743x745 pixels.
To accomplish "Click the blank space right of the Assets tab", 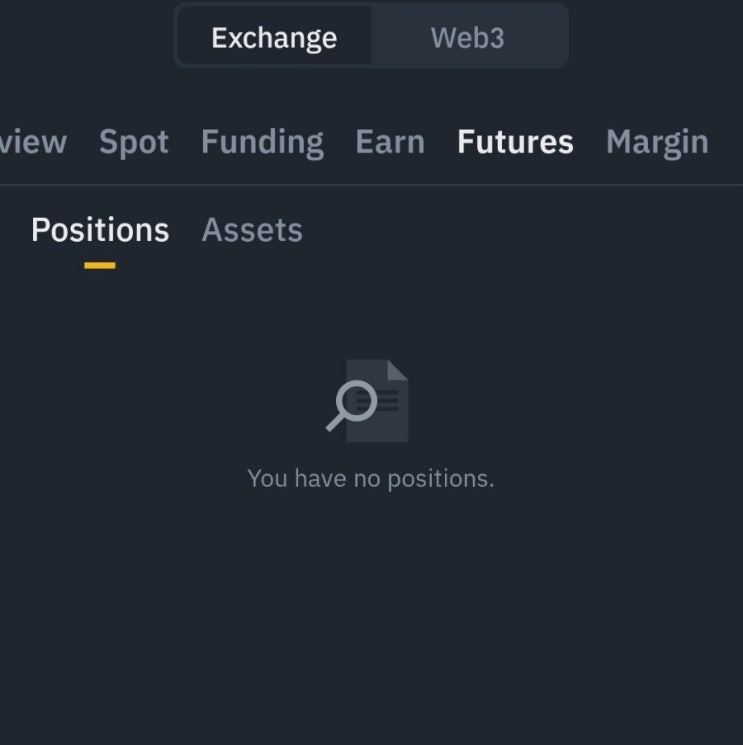I will tap(520, 230).
